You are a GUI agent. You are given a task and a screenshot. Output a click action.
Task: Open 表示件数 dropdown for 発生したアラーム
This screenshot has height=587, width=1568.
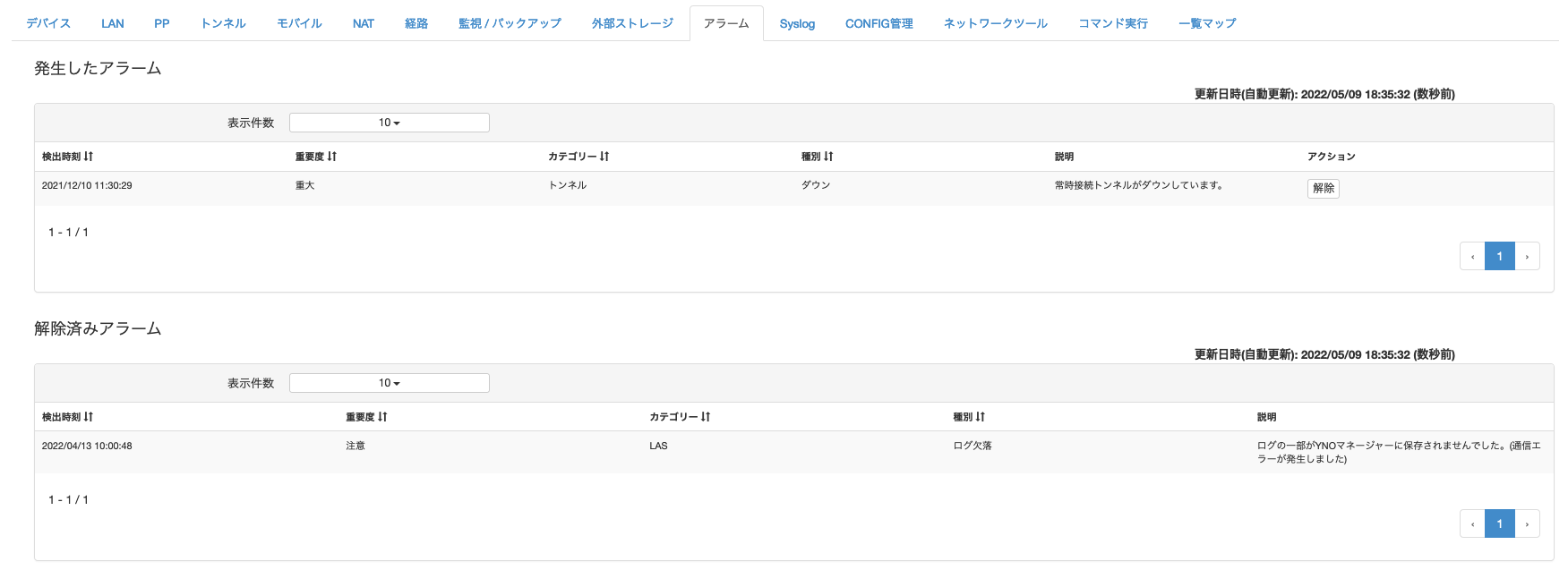(390, 123)
